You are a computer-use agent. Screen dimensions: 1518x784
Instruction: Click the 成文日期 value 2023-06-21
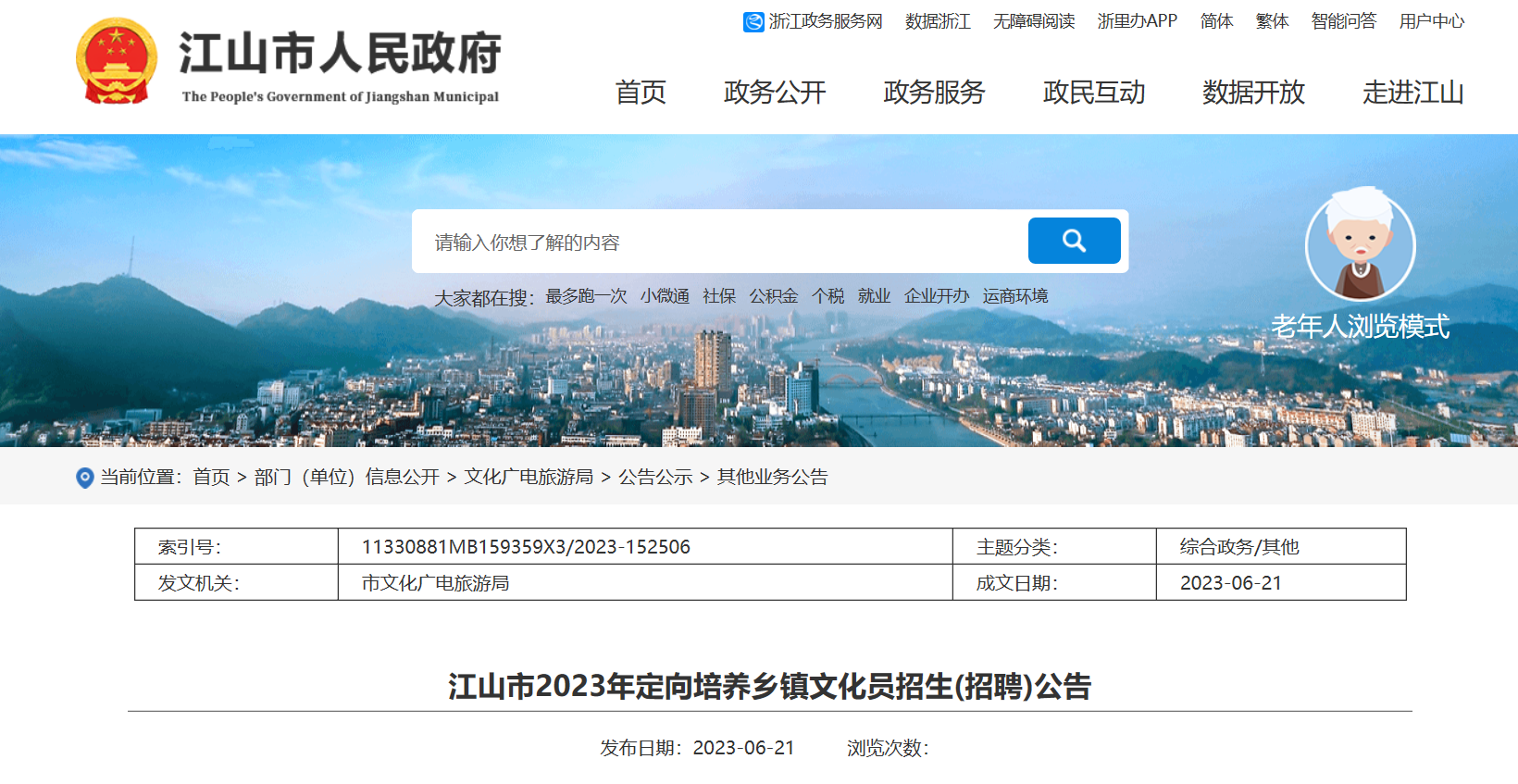(1231, 583)
